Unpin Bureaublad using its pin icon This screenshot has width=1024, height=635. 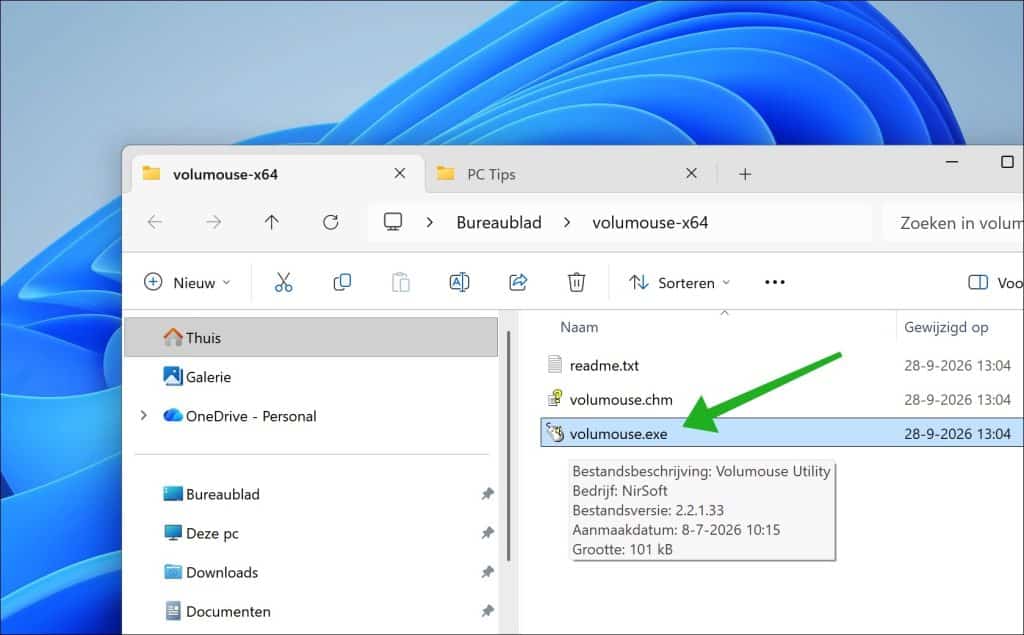coord(487,494)
